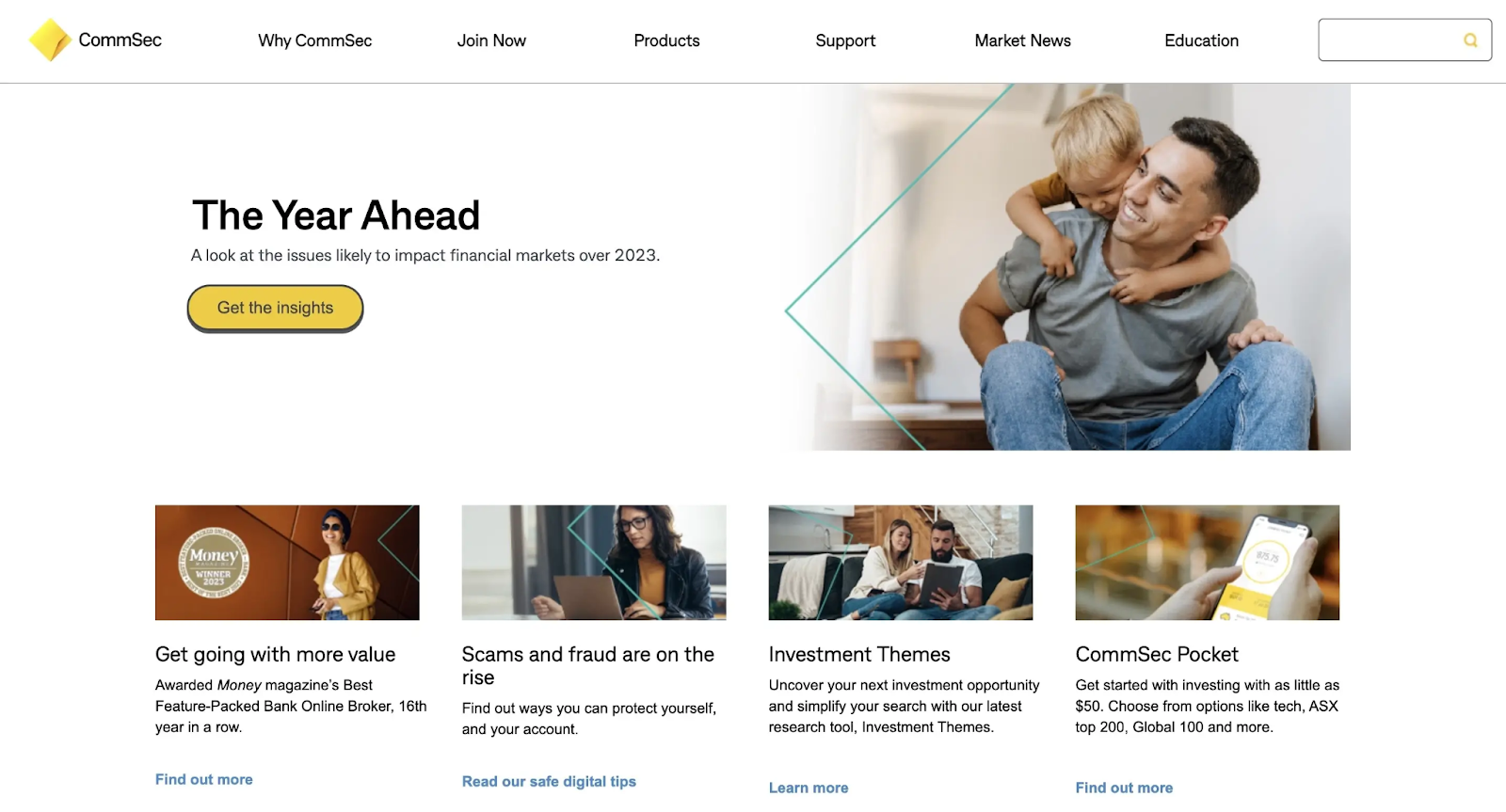
Task: Click the search magnifier icon
Action: pos(1470,40)
